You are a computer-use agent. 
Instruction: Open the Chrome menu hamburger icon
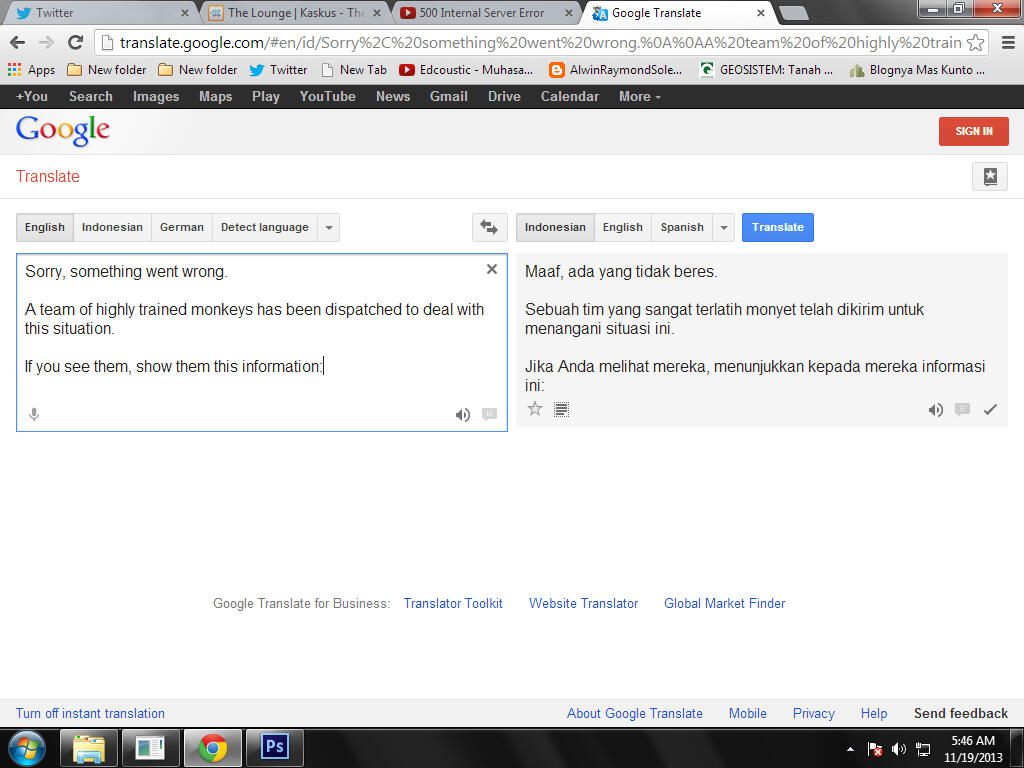coord(1008,42)
